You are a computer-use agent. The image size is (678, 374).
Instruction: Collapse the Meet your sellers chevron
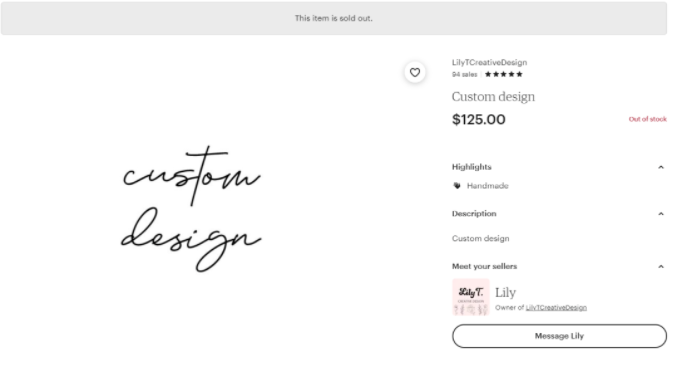(661, 267)
